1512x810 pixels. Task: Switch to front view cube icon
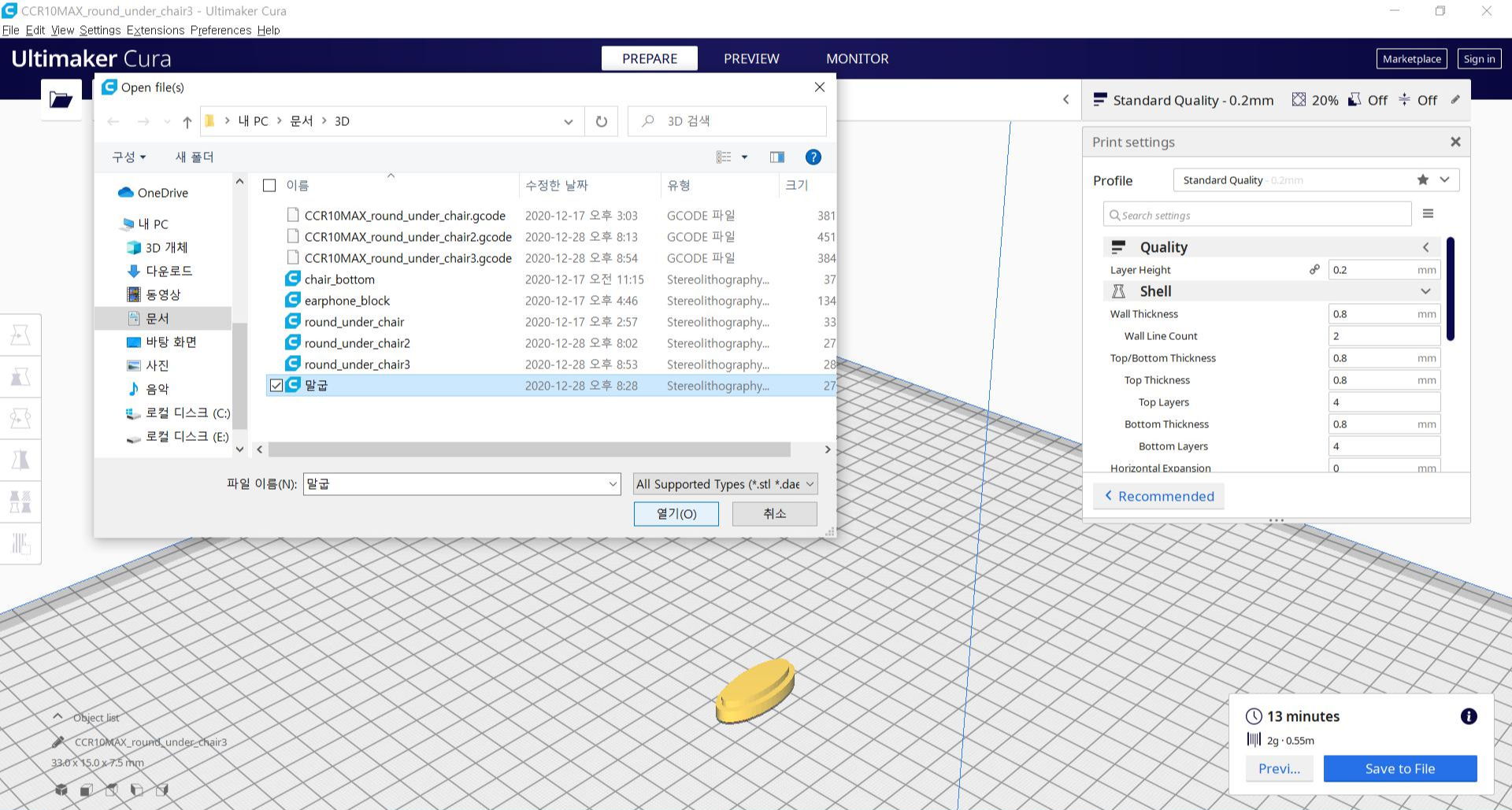coord(87,790)
